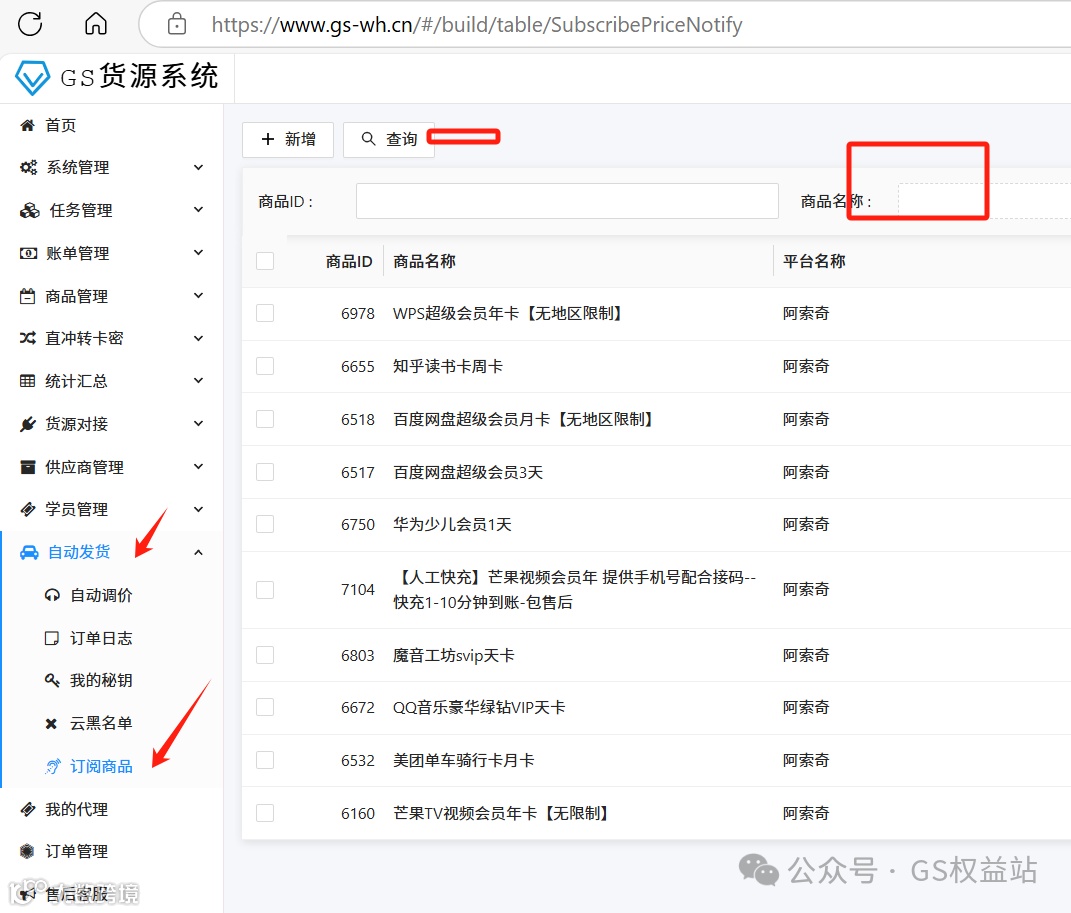Viewport: 1071px width, 913px height.
Task: Expand the 学员管理 menu chevron
Action: click(198, 509)
